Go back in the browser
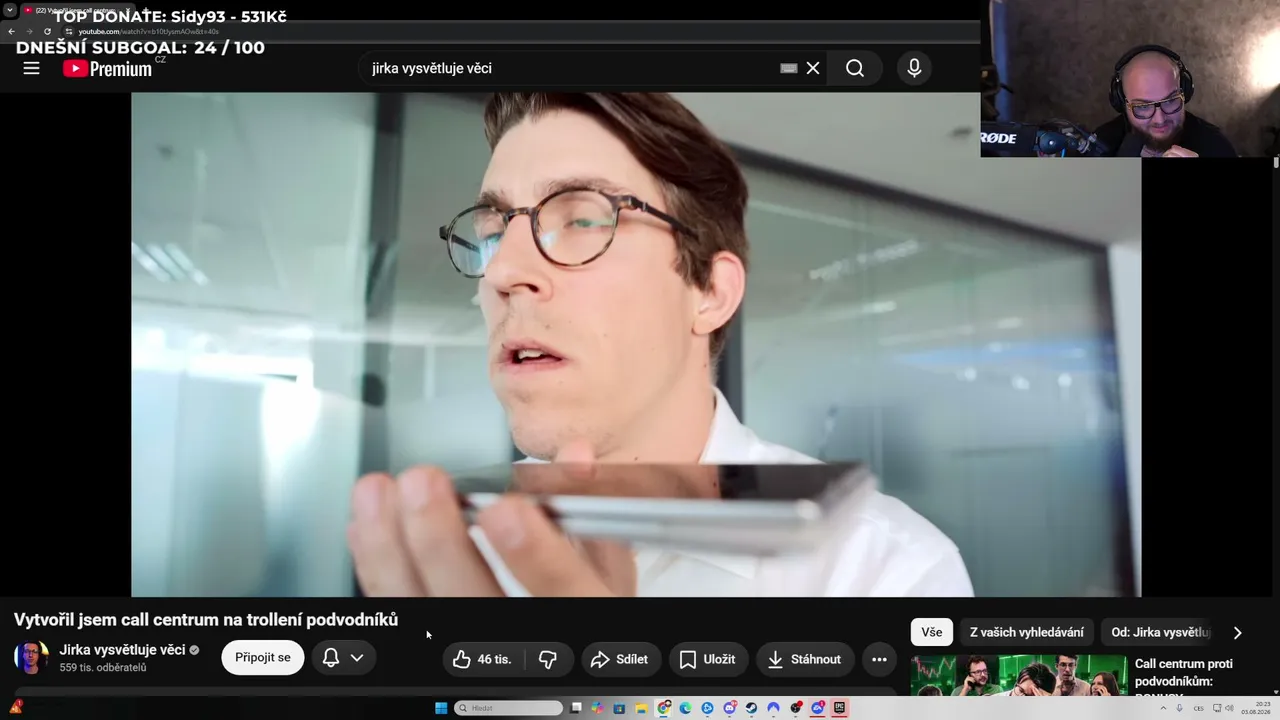1280x720 pixels. click(x=11, y=31)
